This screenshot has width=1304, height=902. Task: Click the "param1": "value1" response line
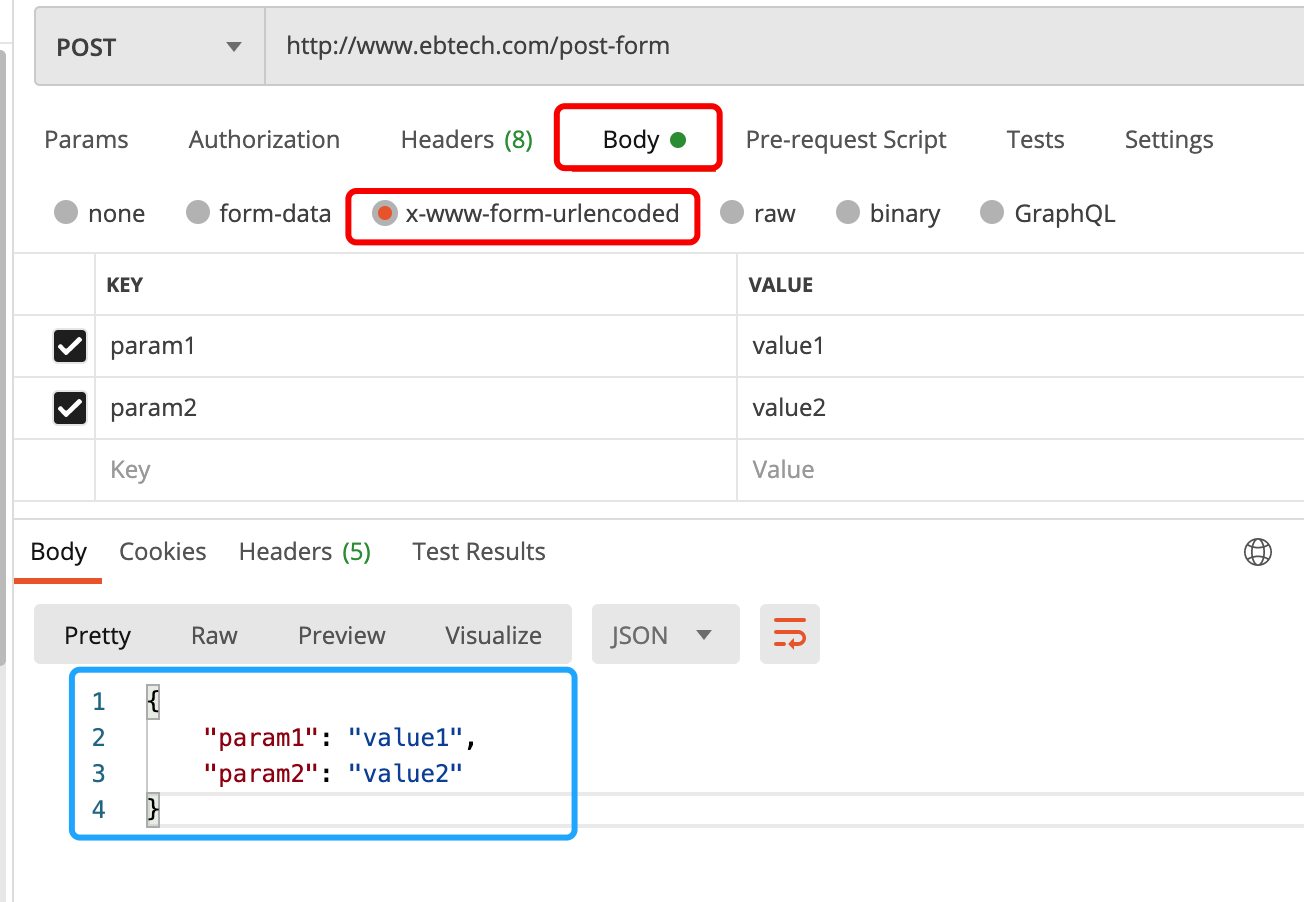pyautogui.click(x=339, y=738)
